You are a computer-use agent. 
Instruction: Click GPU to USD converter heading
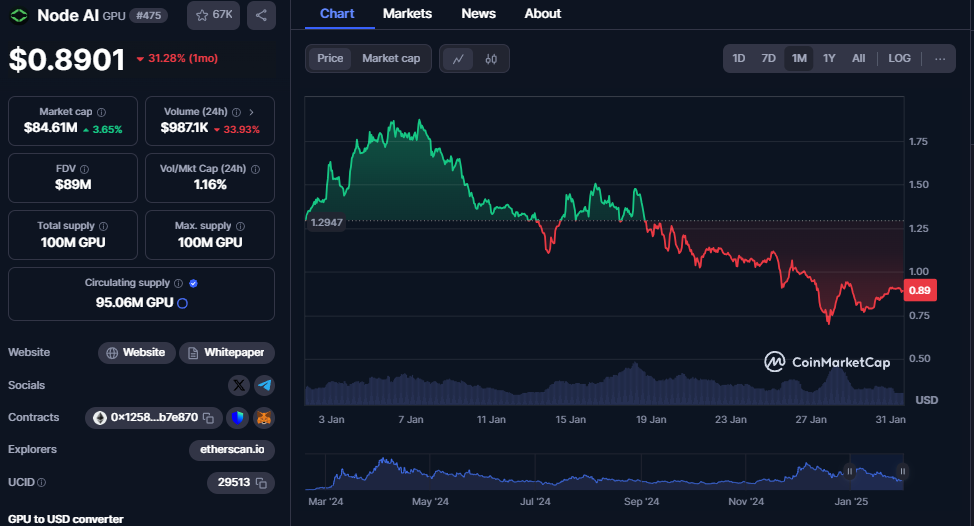[66, 519]
